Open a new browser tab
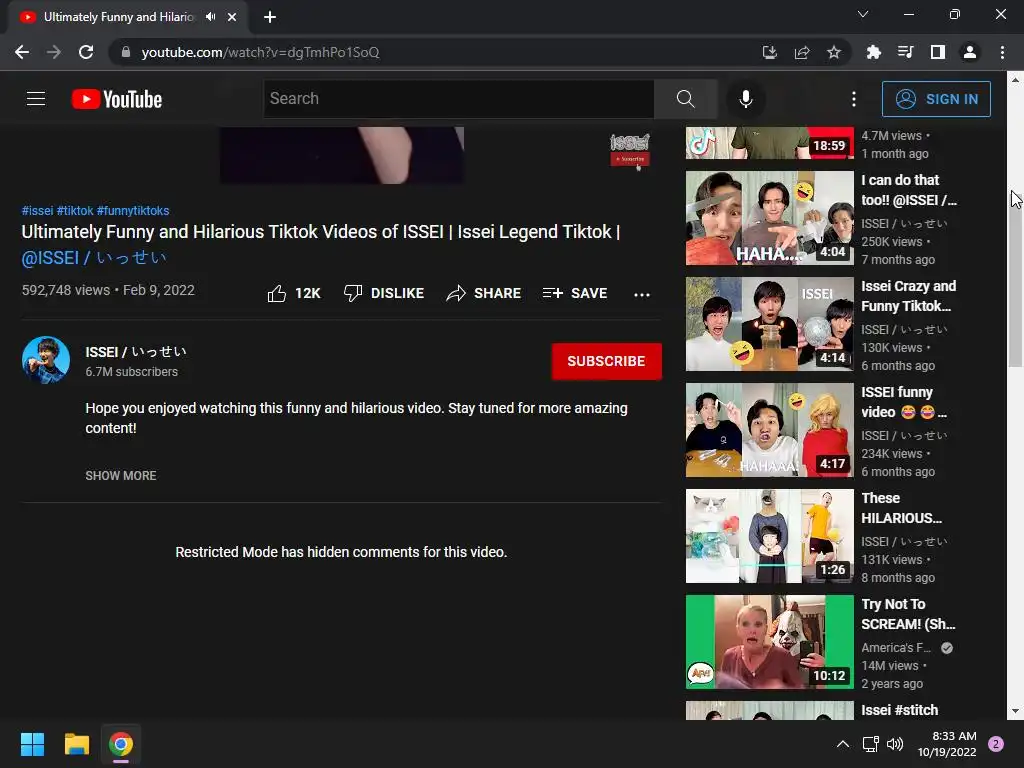1024x768 pixels. (270, 17)
